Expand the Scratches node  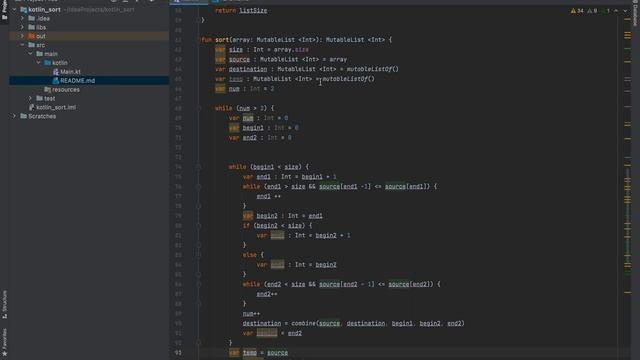(x=15, y=116)
